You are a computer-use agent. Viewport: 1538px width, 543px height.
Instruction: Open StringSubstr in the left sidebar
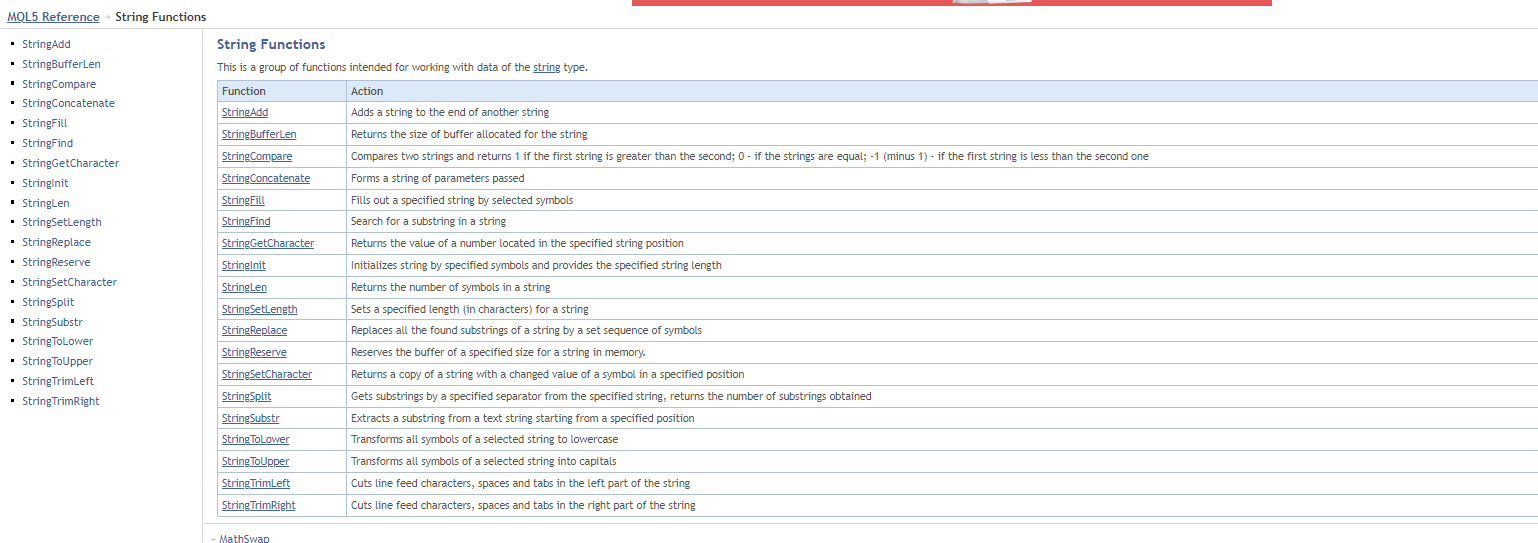[x=52, y=322]
